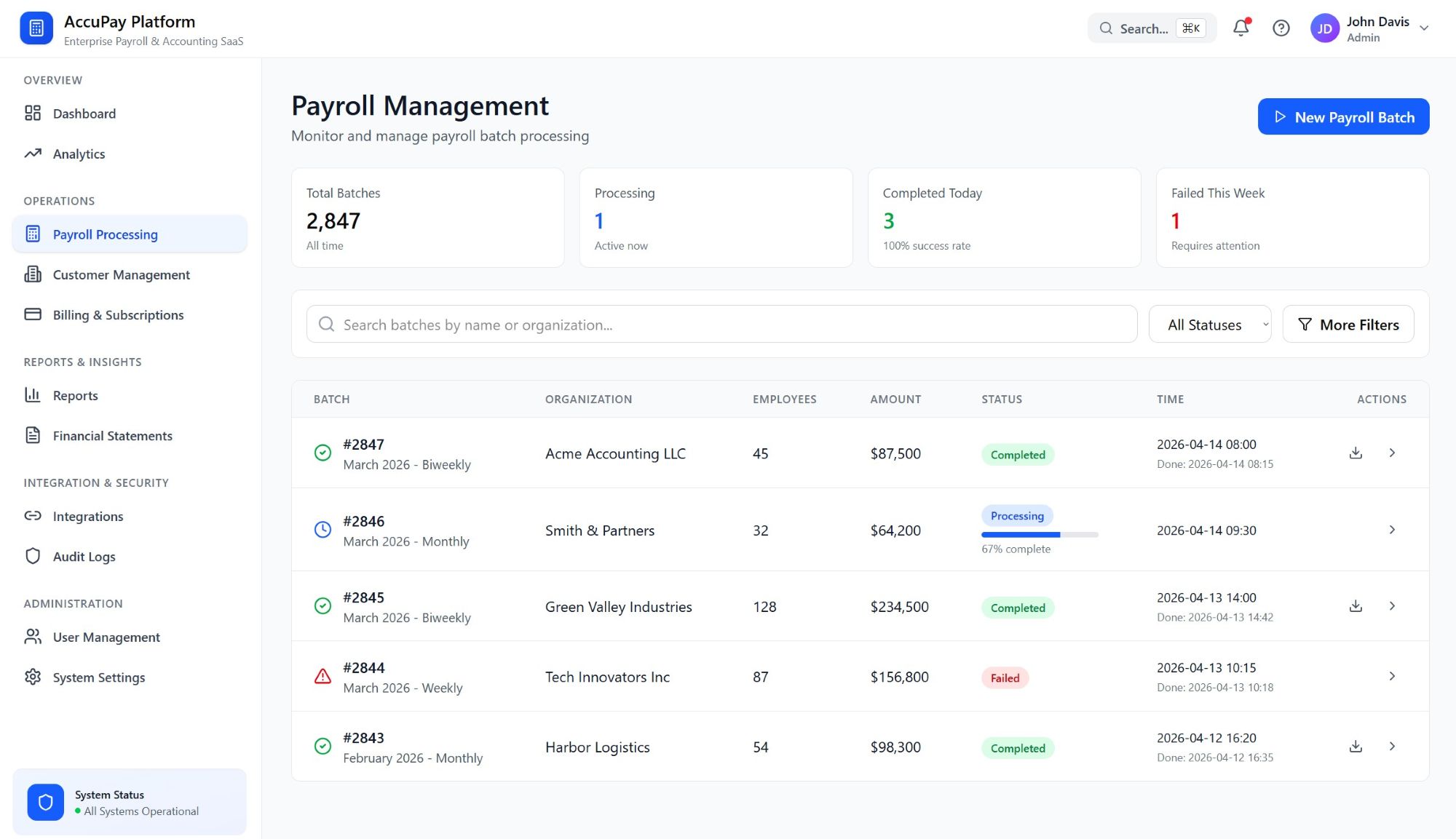Open User Management page
The height and width of the screenshot is (839, 1456).
point(130,637)
